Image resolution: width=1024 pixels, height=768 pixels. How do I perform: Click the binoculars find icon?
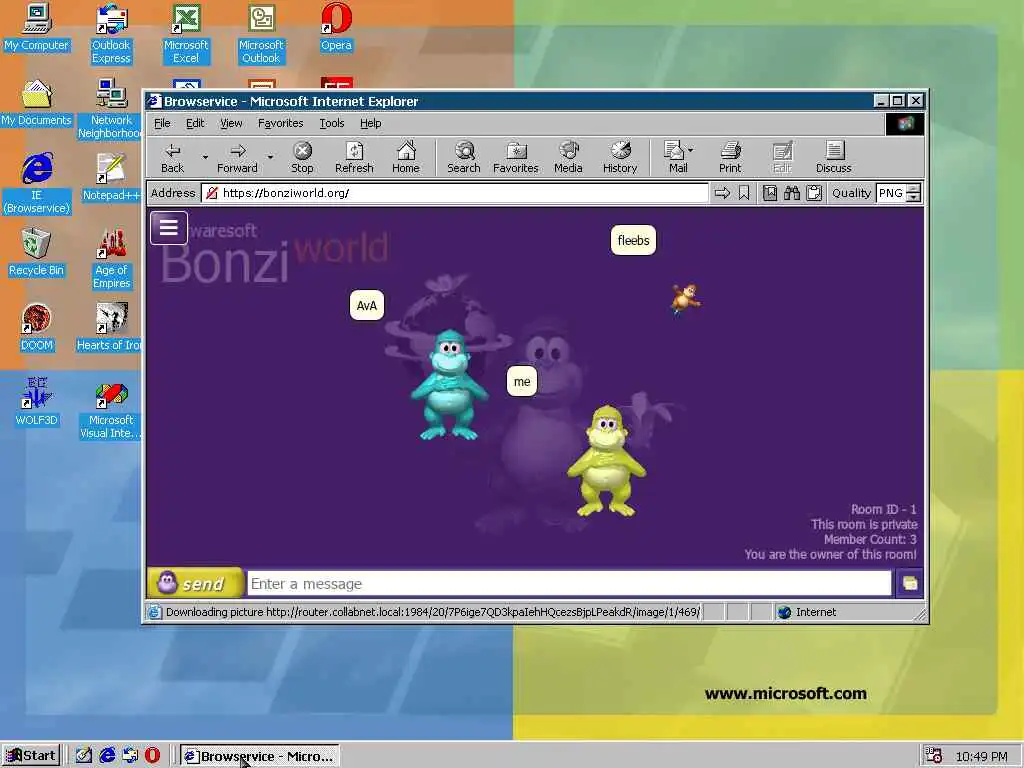(792, 193)
